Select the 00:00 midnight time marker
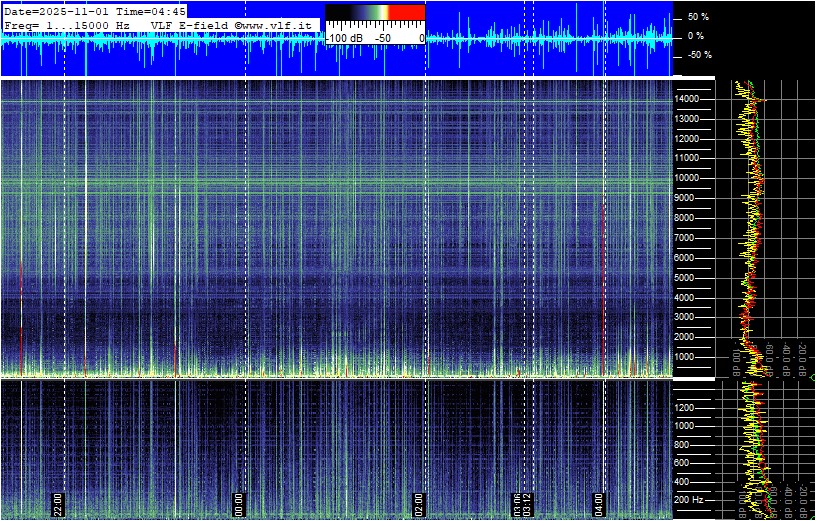 [239, 503]
